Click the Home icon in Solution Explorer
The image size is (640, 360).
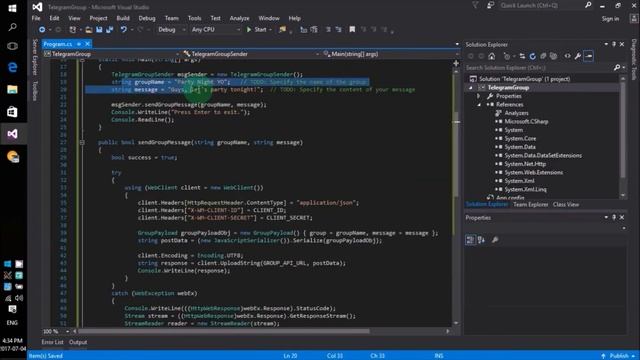point(491,56)
